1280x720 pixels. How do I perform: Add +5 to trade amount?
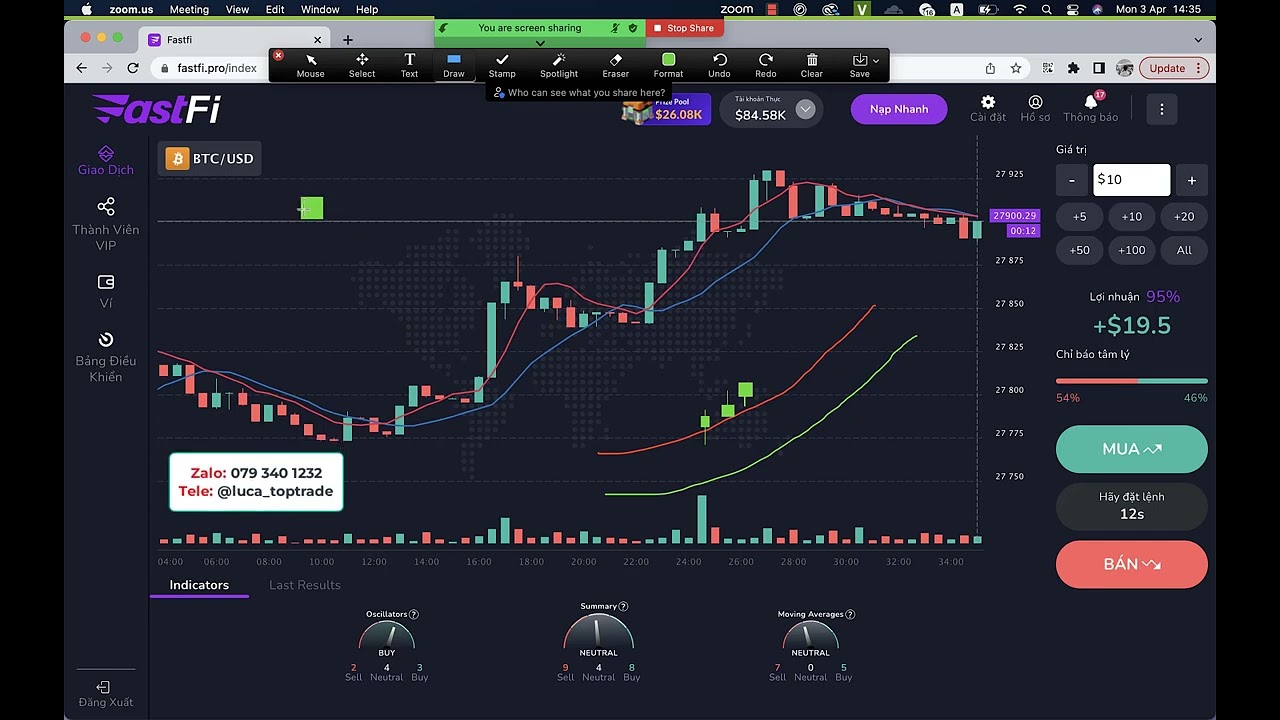(x=1080, y=216)
